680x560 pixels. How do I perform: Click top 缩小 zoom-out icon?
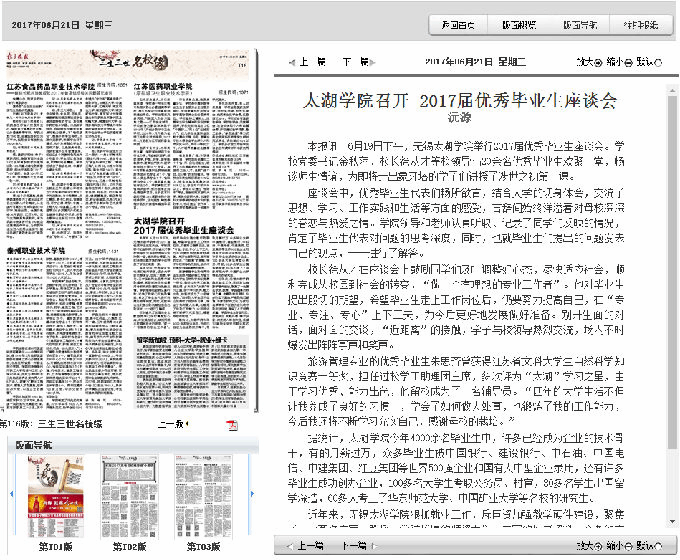coord(627,61)
